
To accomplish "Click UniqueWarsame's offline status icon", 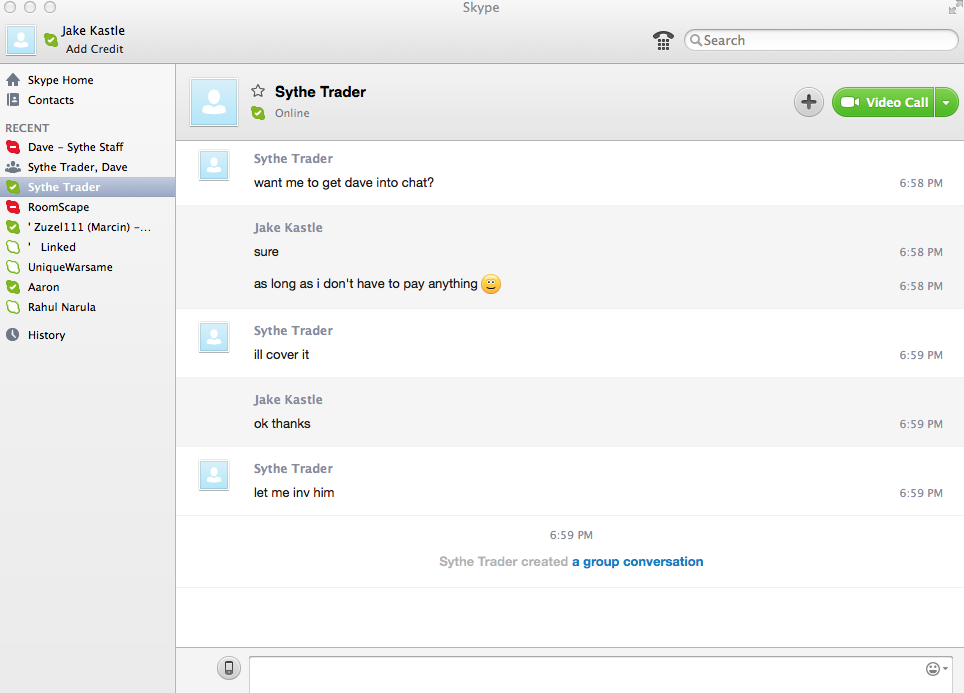I will coord(13,267).
